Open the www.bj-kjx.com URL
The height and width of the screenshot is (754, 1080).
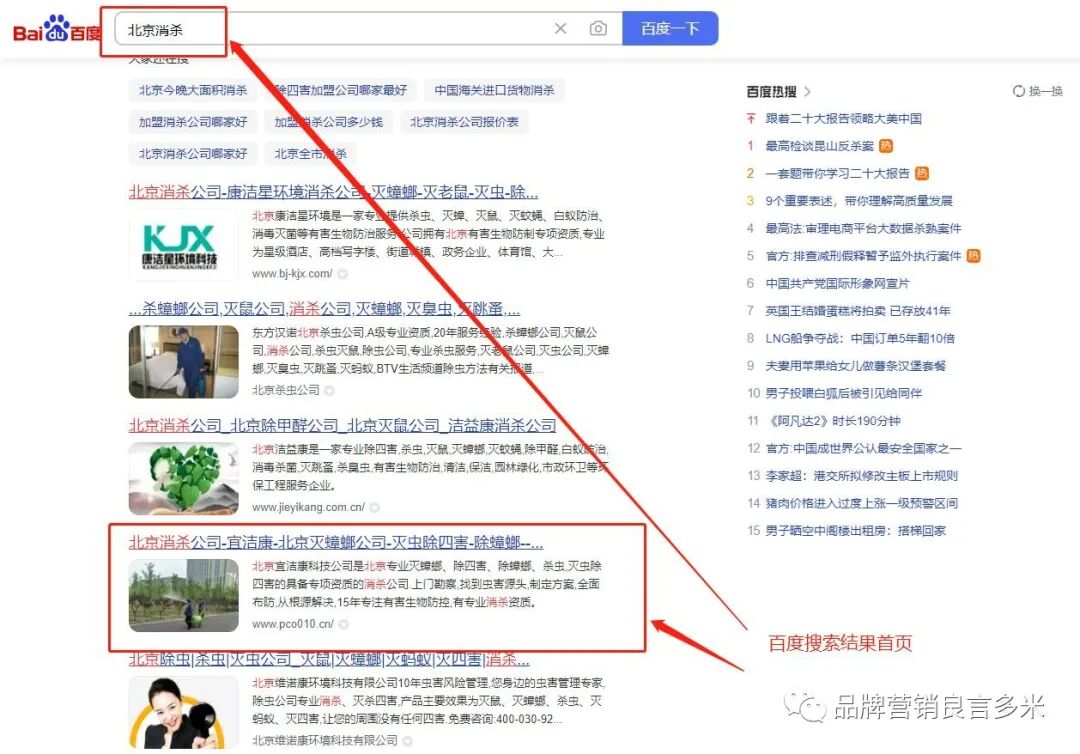tap(292, 273)
